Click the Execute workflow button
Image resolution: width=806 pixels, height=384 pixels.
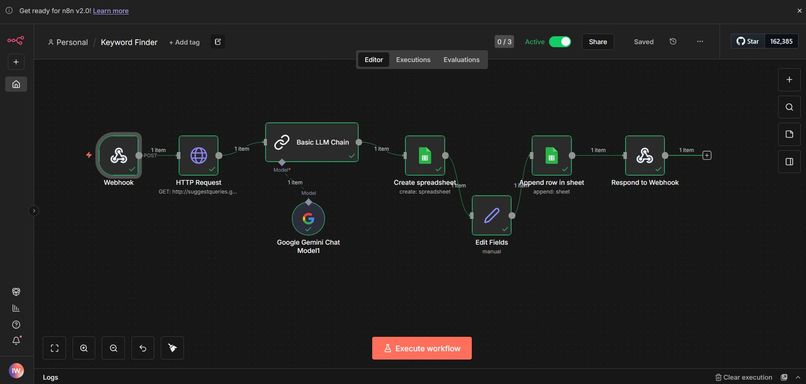point(422,349)
